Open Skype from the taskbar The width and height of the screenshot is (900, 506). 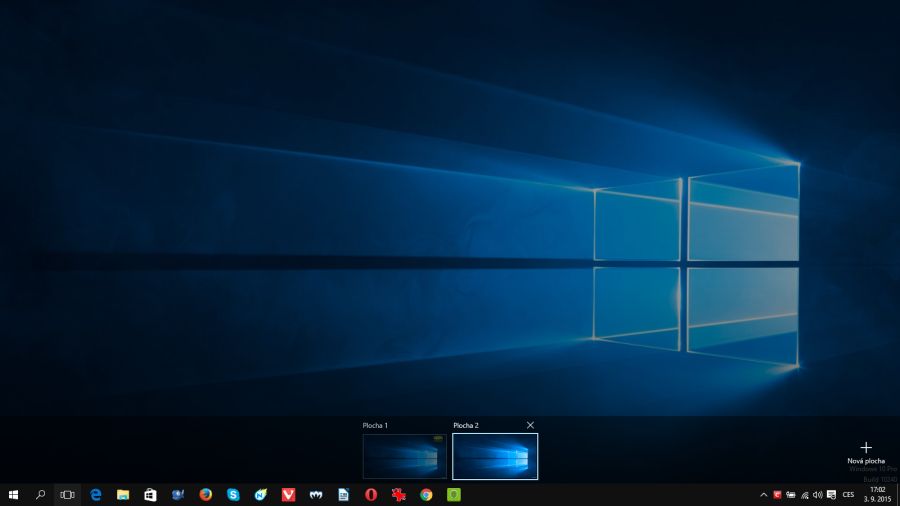coord(233,495)
